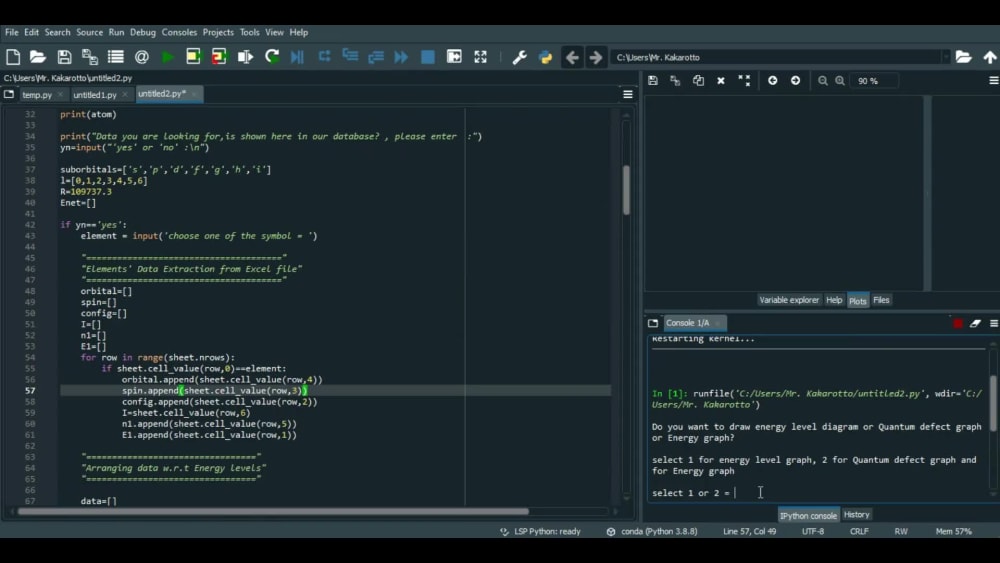Expand the working directory path dropdown
Image resolution: width=1000 pixels, height=563 pixels.
(945, 57)
